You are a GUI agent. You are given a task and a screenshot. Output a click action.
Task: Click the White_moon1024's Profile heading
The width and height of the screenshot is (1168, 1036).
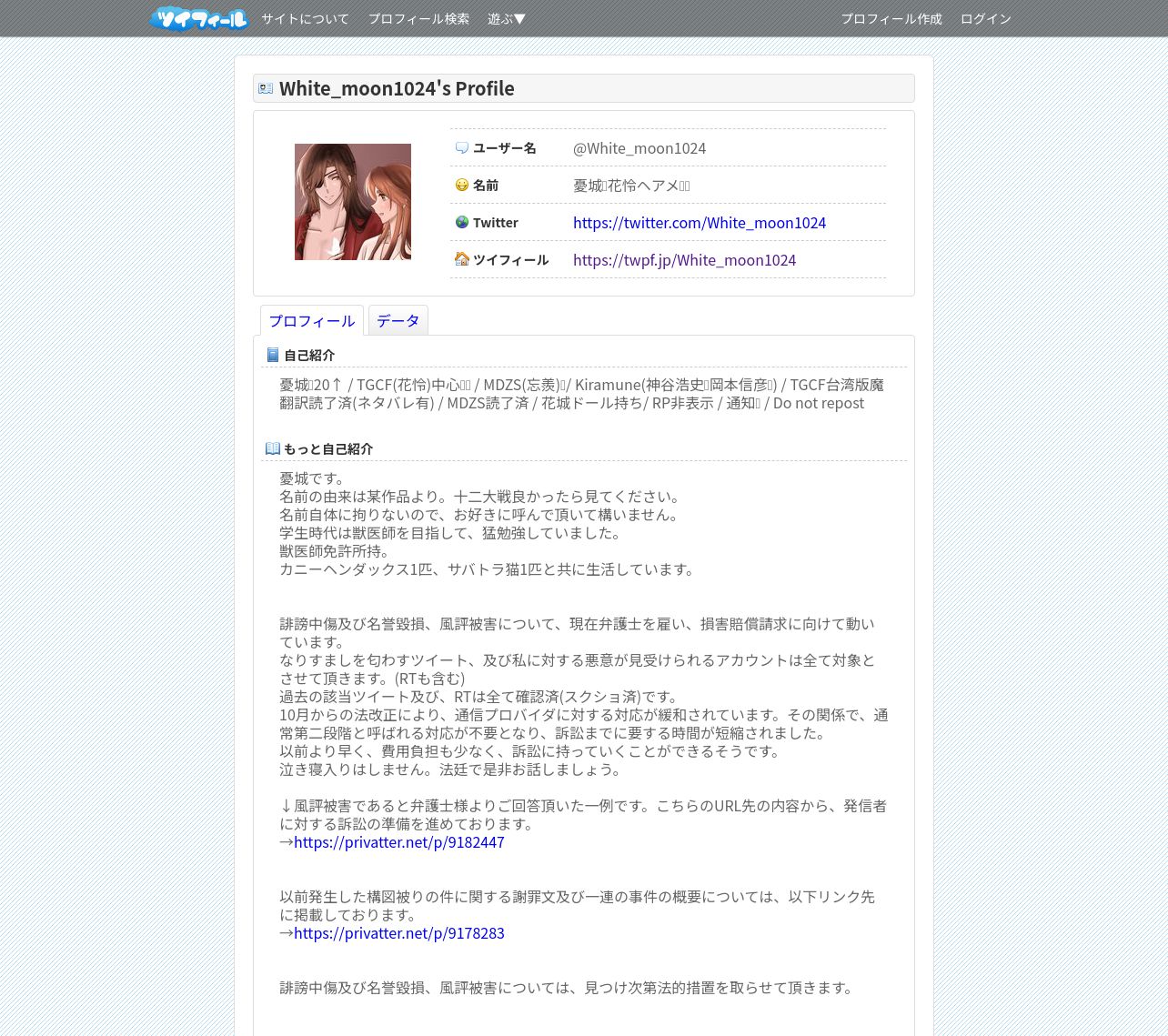click(x=397, y=88)
